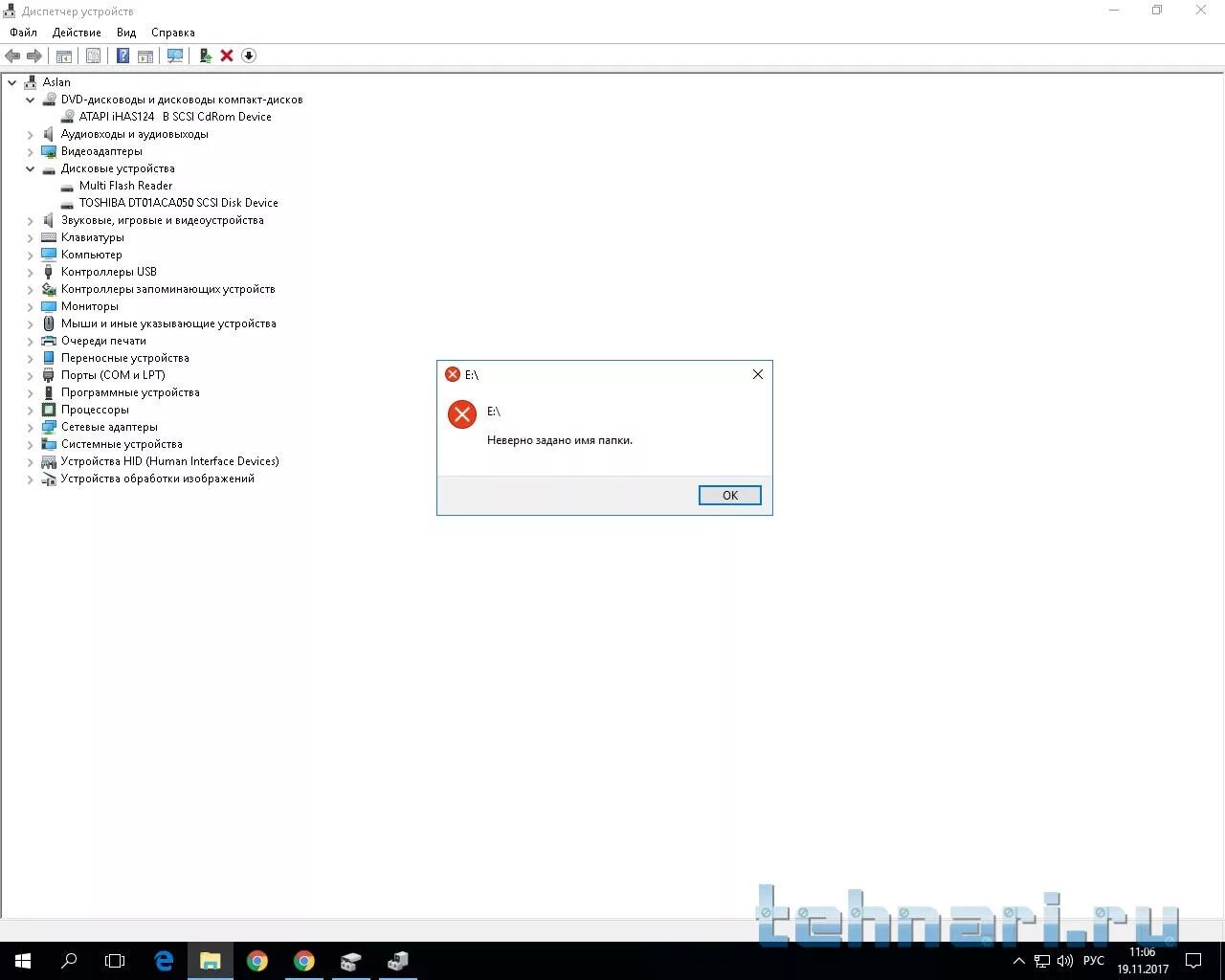Expand the Переносные устройства category
Viewport: 1225px width, 980px height.
(x=30, y=358)
